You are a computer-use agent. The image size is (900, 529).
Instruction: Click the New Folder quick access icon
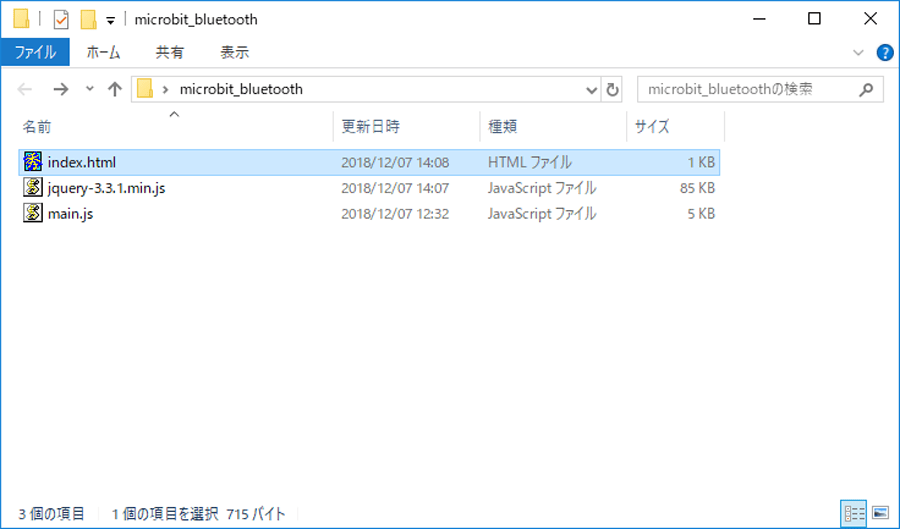click(88, 20)
